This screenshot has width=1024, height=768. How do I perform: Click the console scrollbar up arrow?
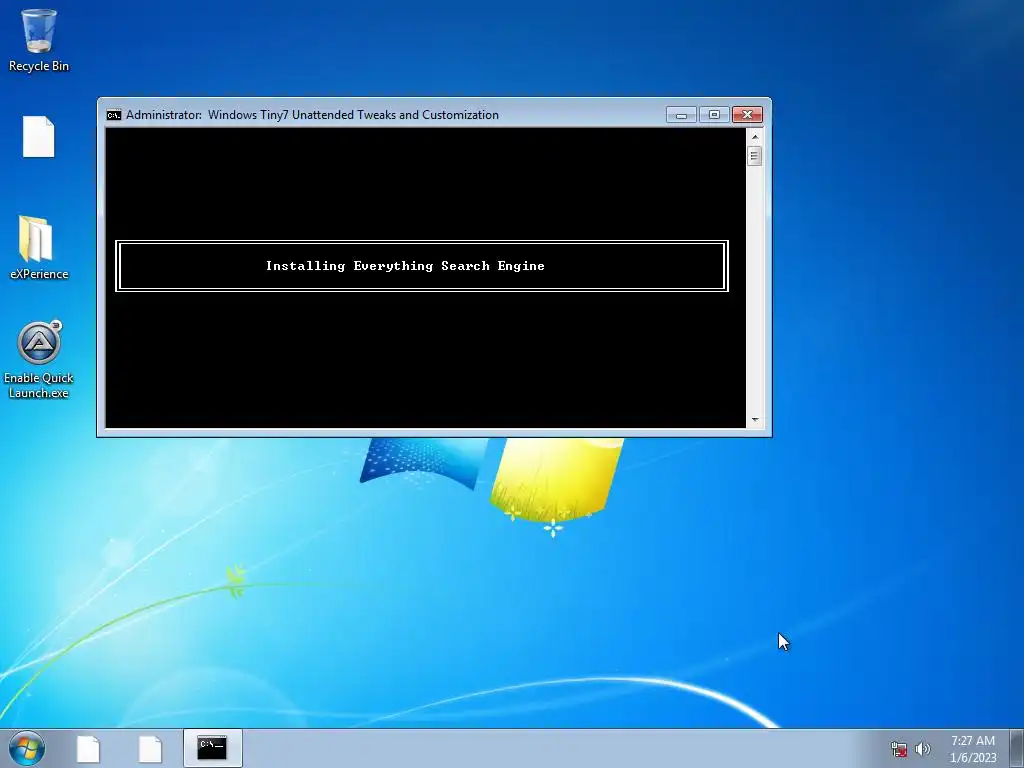coord(755,137)
